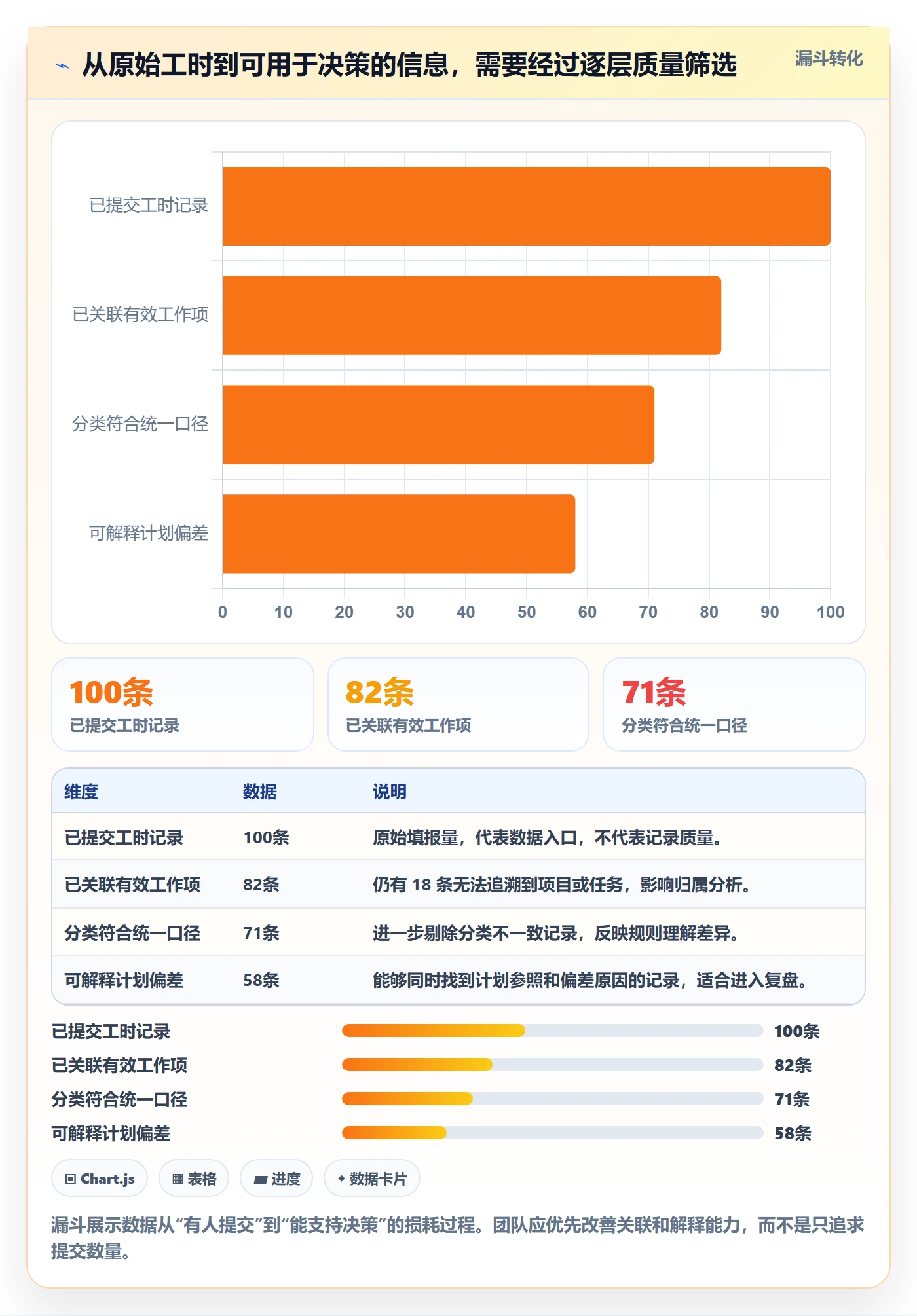Select the 表格 chip
This screenshot has height=1316, width=917.
(194, 1179)
